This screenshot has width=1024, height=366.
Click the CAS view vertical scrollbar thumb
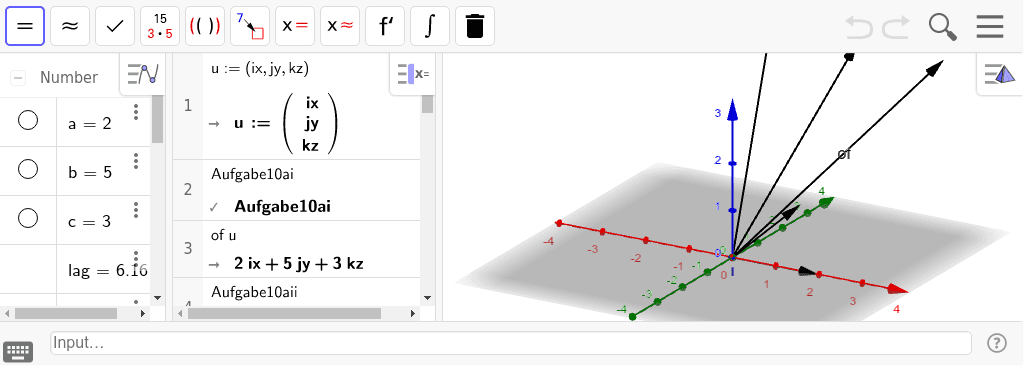(427, 104)
